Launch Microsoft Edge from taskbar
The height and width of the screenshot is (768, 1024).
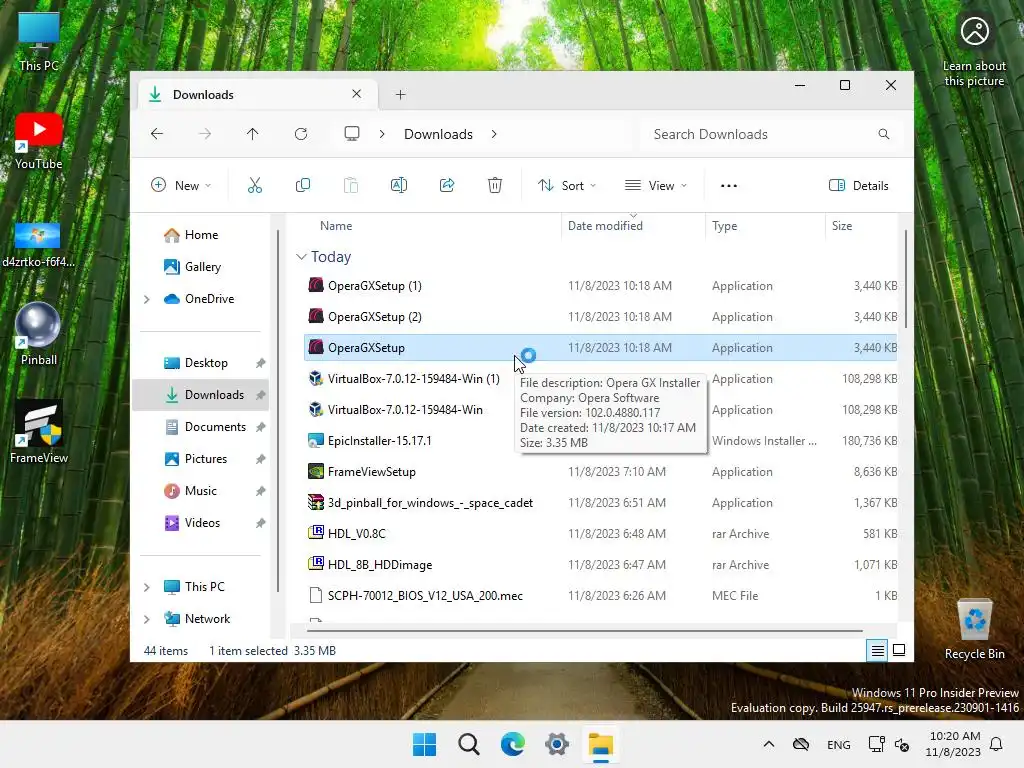pyautogui.click(x=513, y=744)
